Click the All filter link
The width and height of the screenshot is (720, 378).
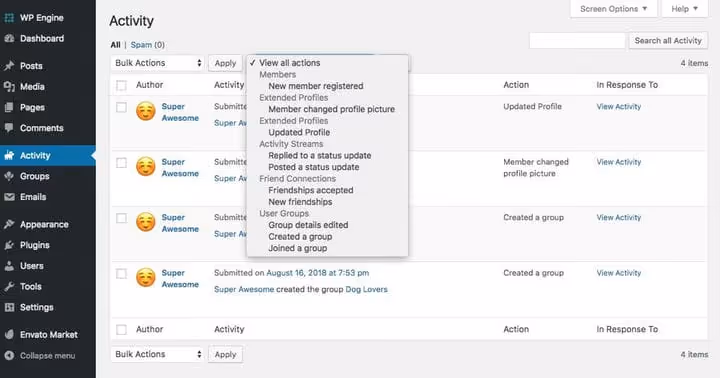tap(115, 45)
